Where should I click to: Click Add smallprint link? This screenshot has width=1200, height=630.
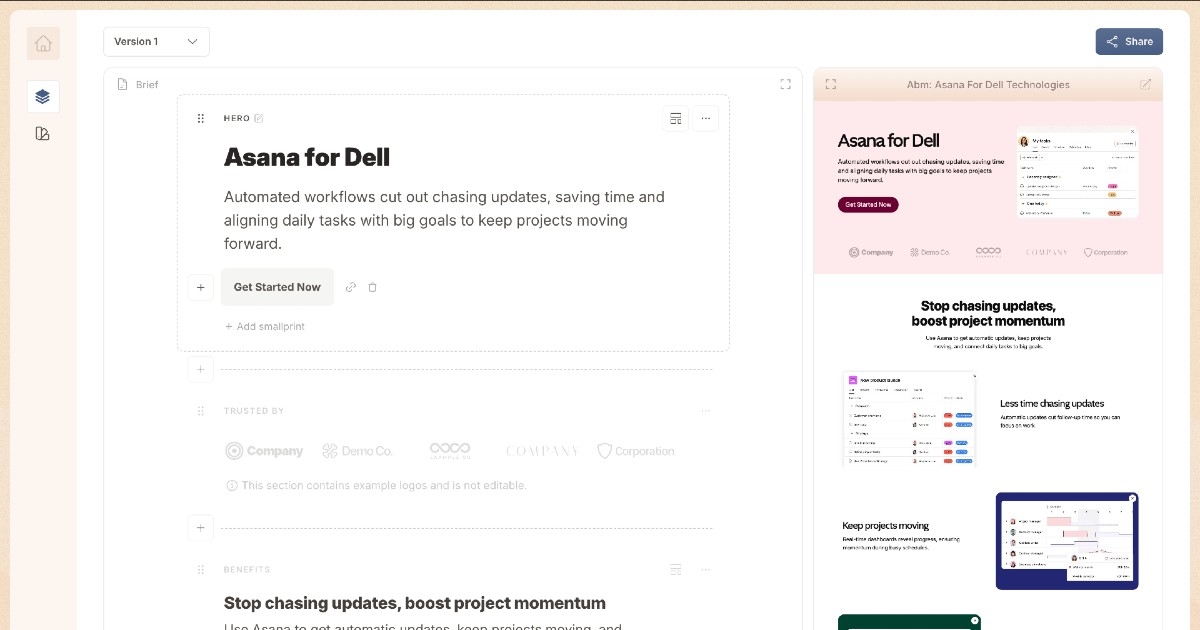pyautogui.click(x=265, y=327)
